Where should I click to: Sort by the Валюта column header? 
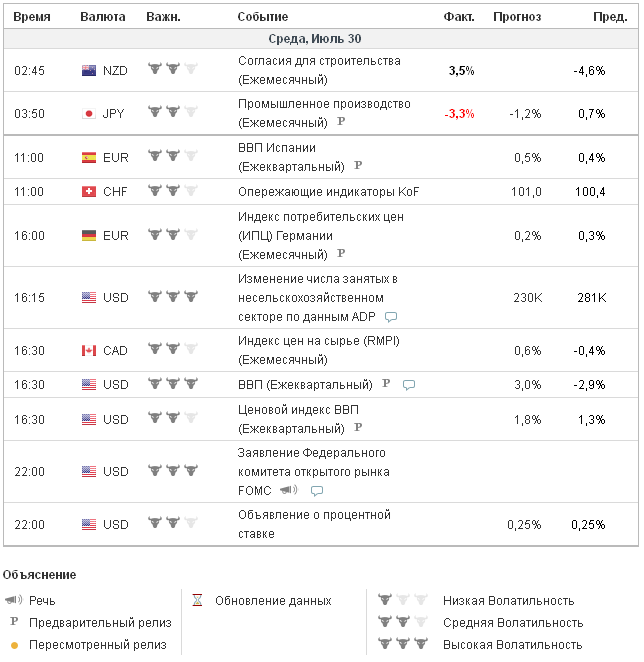(x=102, y=17)
